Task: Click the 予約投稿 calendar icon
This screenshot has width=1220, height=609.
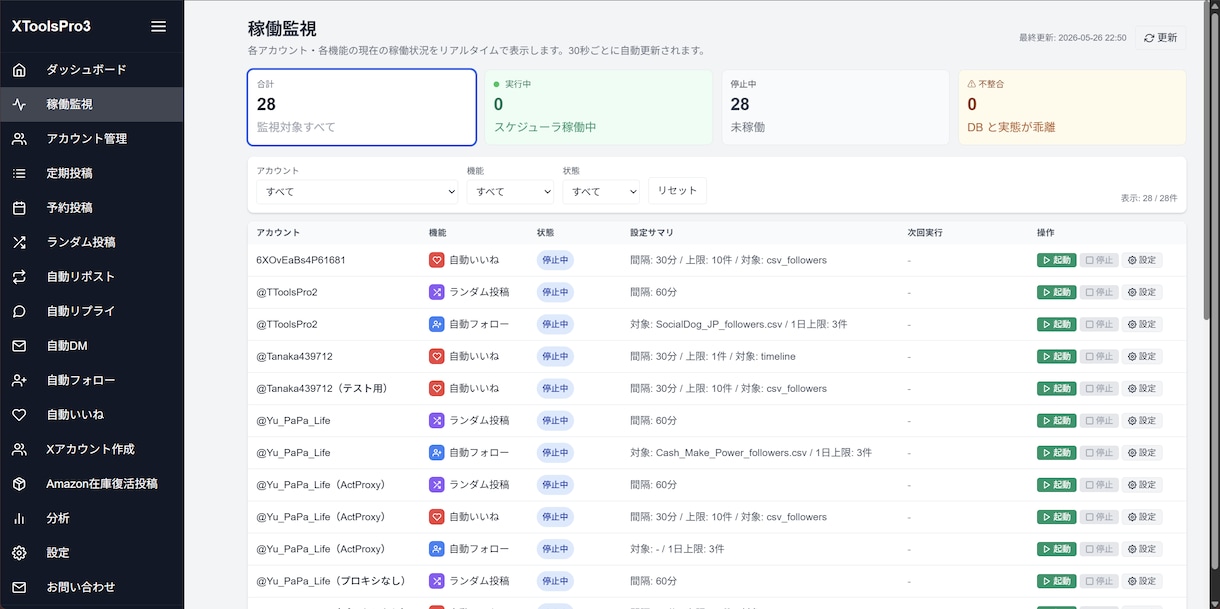Action: [19, 208]
